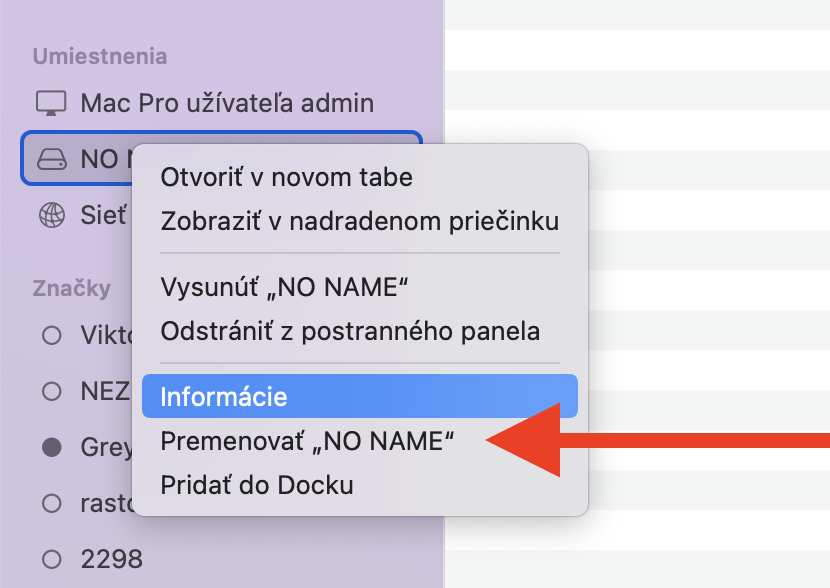The height and width of the screenshot is (588, 830).
Task: Choose Odstrániť z postranného panela
Action: click(x=350, y=330)
